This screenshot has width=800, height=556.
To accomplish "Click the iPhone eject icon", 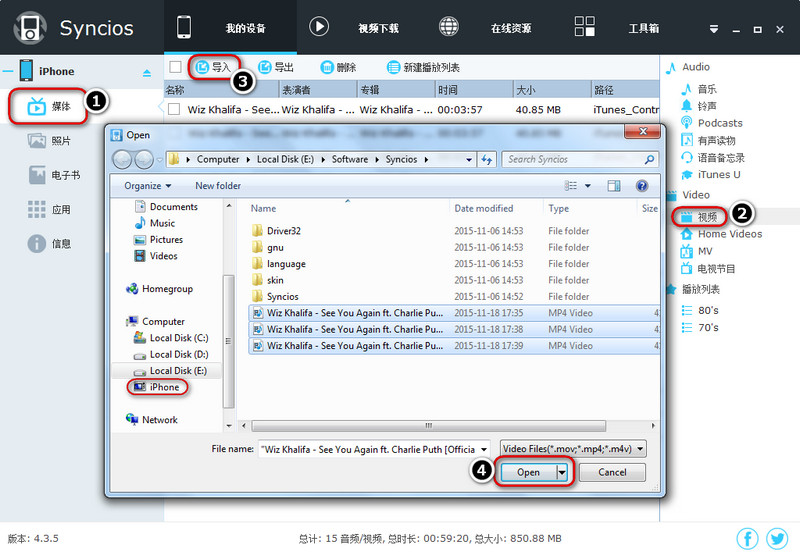I will 147,73.
